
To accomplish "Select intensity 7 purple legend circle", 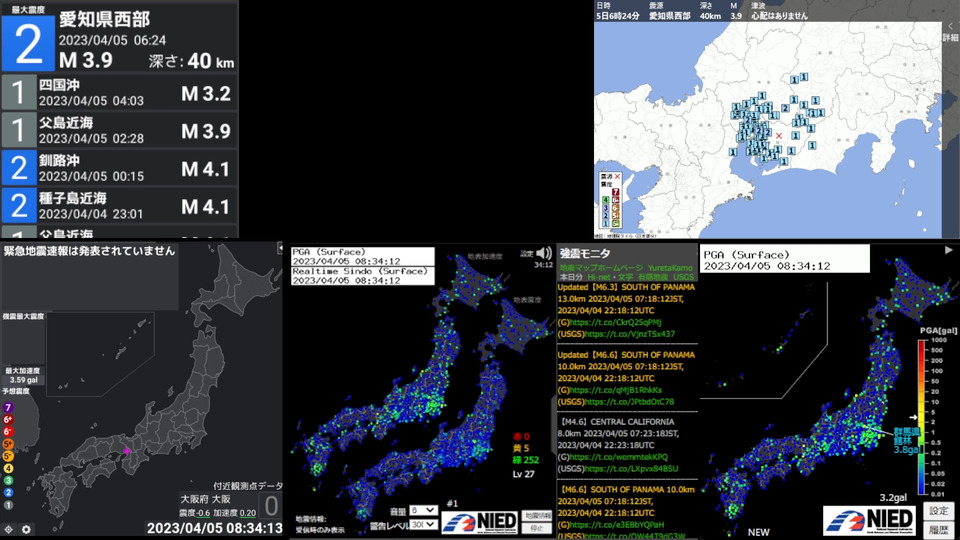I will click(8, 408).
